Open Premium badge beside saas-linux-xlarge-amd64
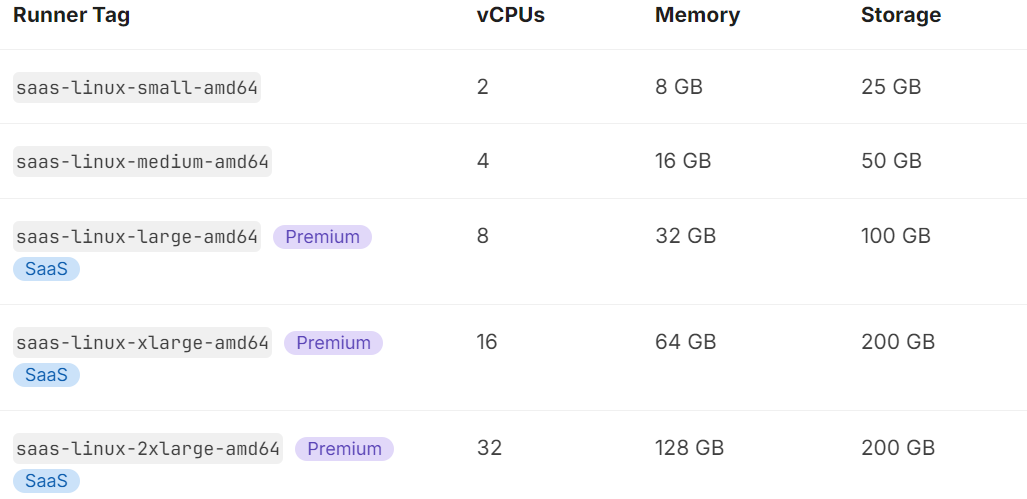The height and width of the screenshot is (499, 1027). [x=333, y=343]
